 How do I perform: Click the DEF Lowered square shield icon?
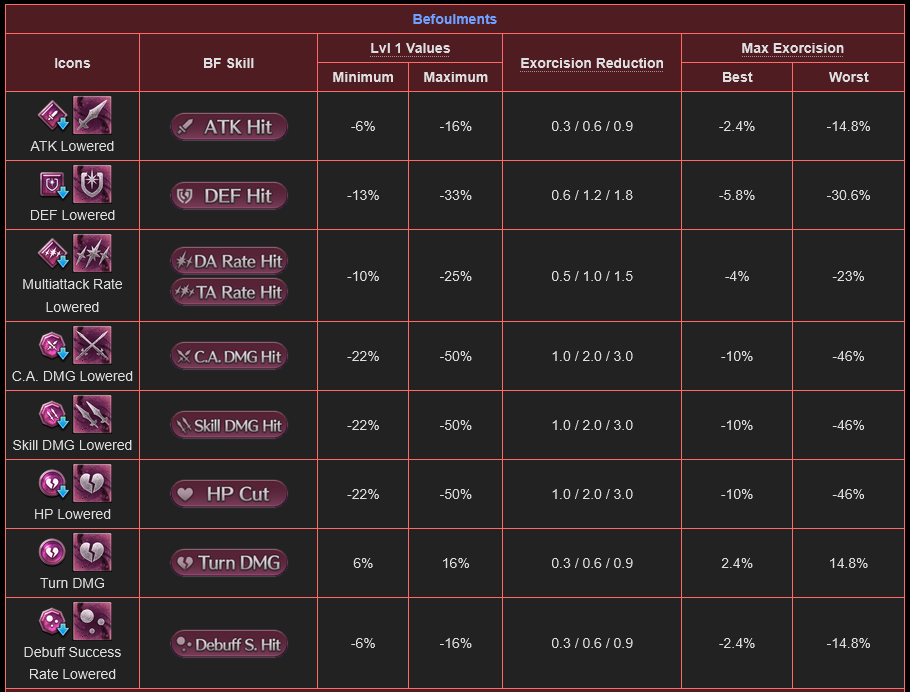tap(92, 185)
